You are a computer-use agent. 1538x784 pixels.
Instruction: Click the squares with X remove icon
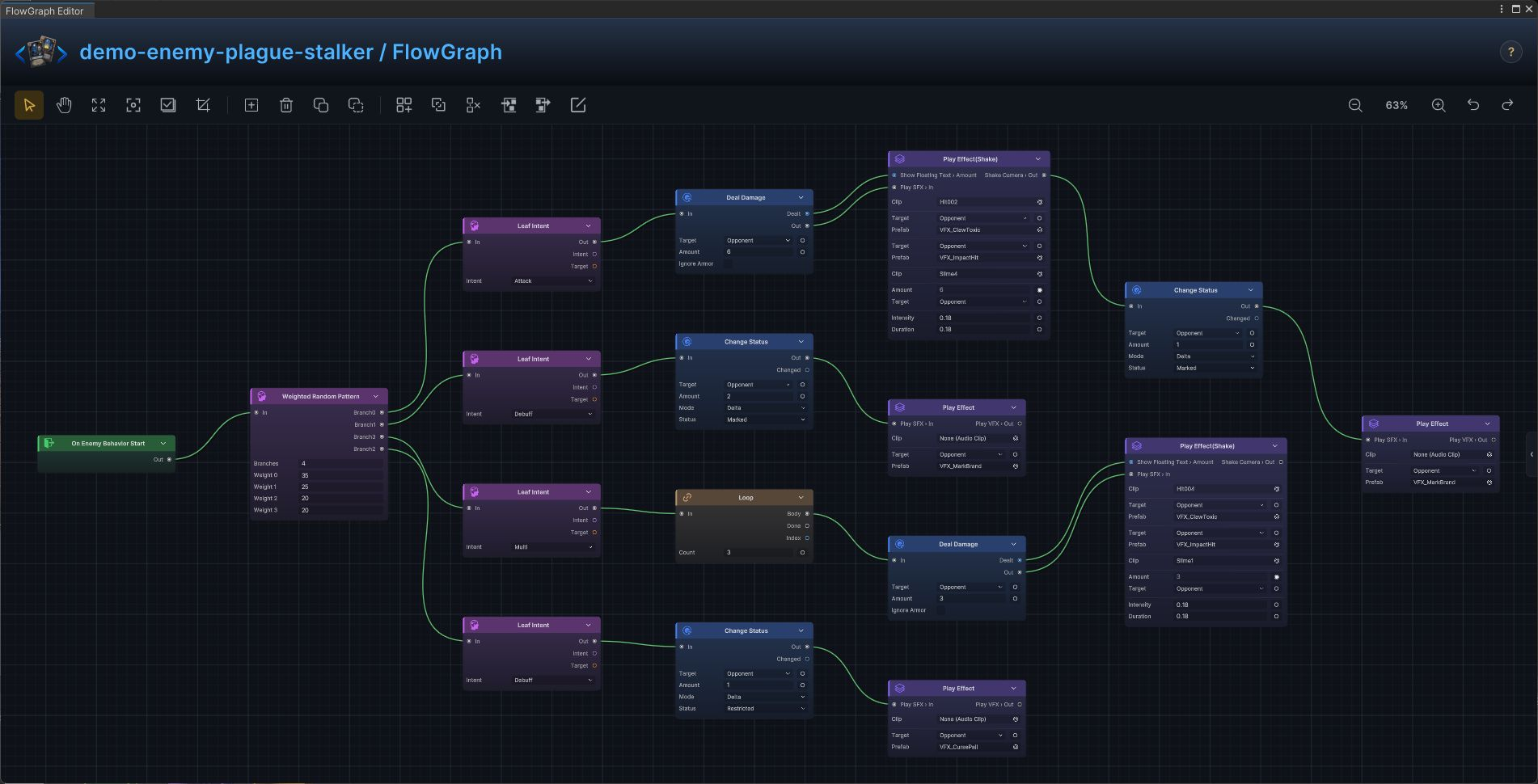pyautogui.click(x=473, y=105)
